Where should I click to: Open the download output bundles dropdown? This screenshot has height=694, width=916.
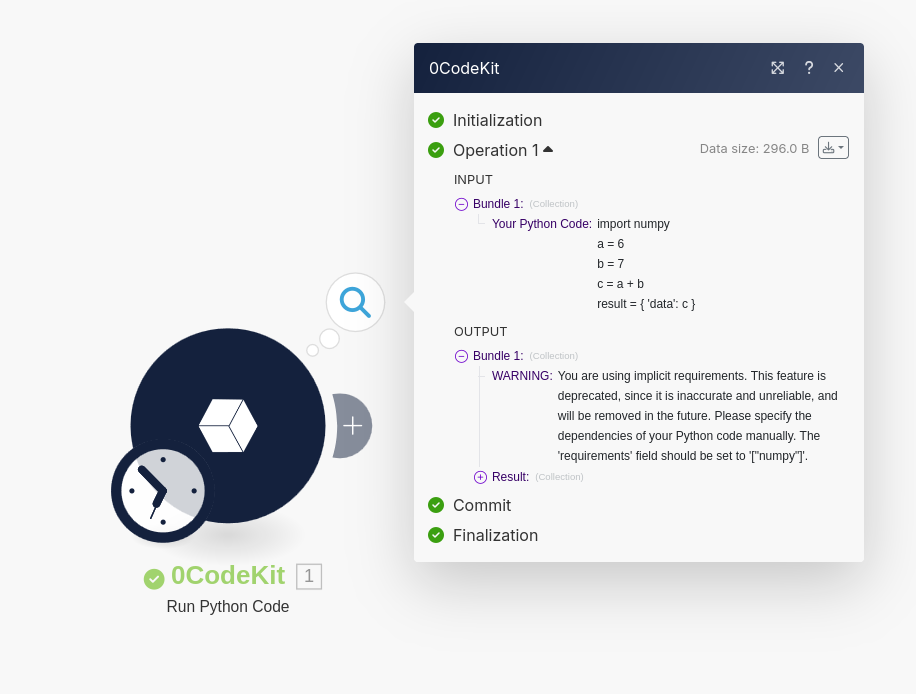coord(833,148)
